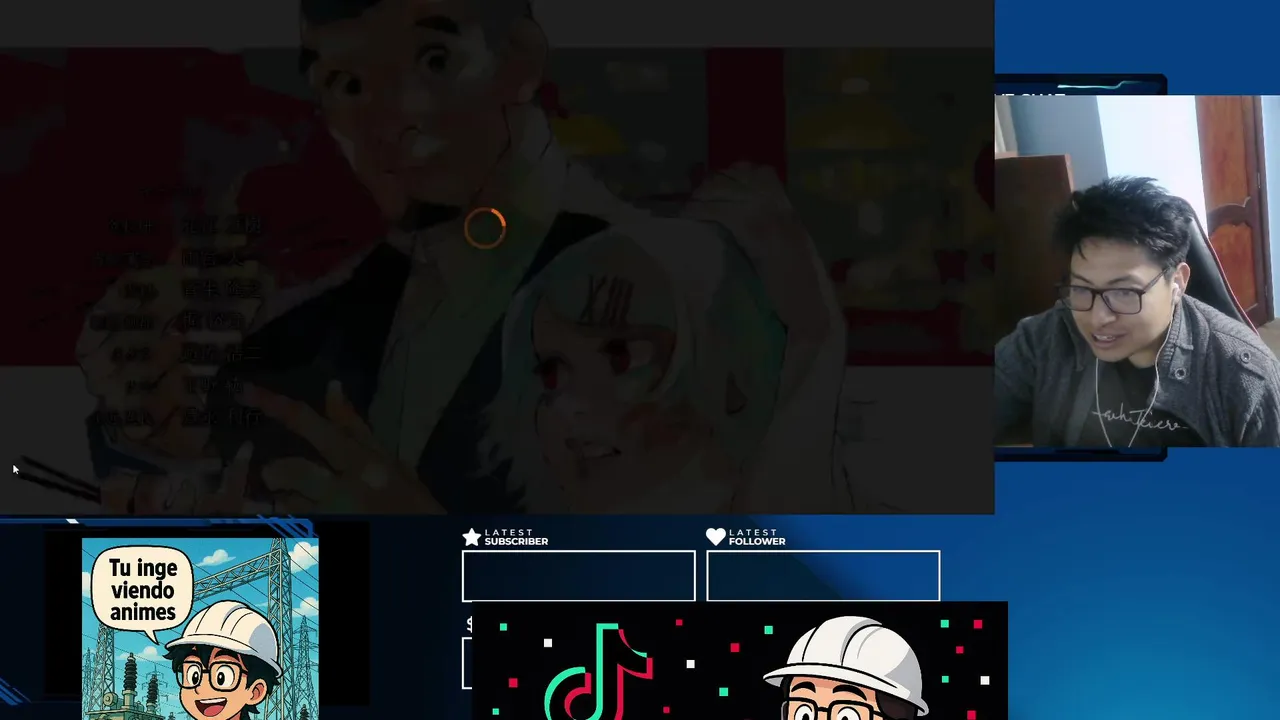Viewport: 1280px width, 720px height.
Task: Click the 'LATEST FOLLOWER' label
Action: click(757, 537)
